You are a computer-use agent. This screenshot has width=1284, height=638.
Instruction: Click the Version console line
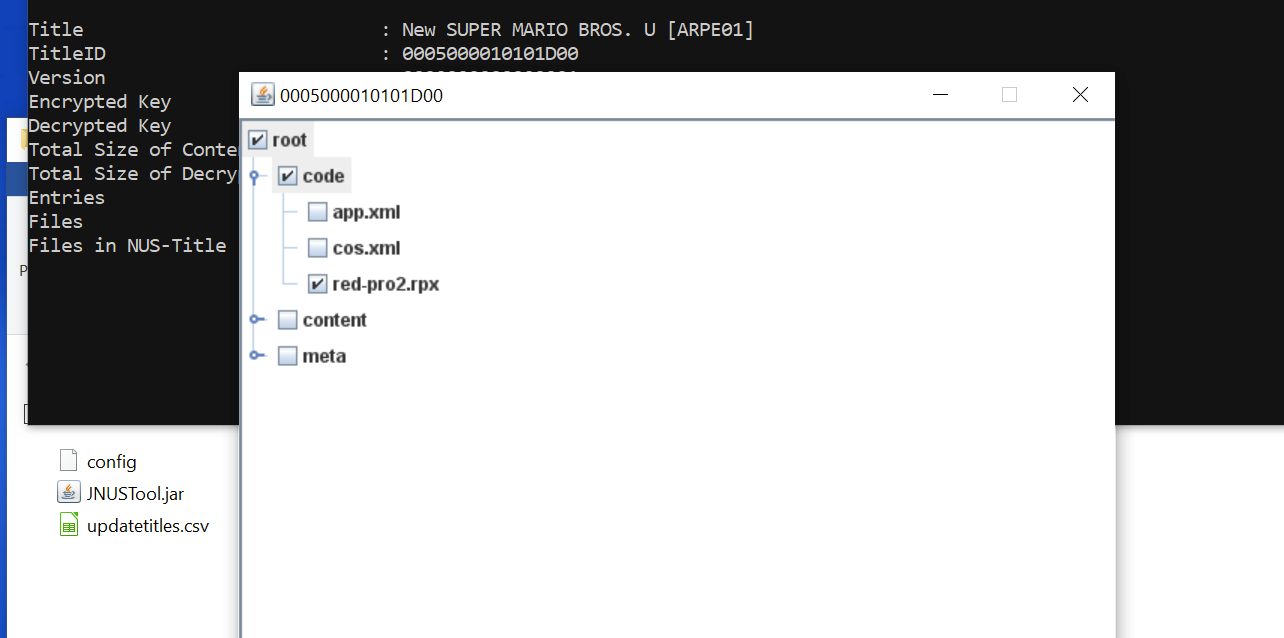click(66, 78)
